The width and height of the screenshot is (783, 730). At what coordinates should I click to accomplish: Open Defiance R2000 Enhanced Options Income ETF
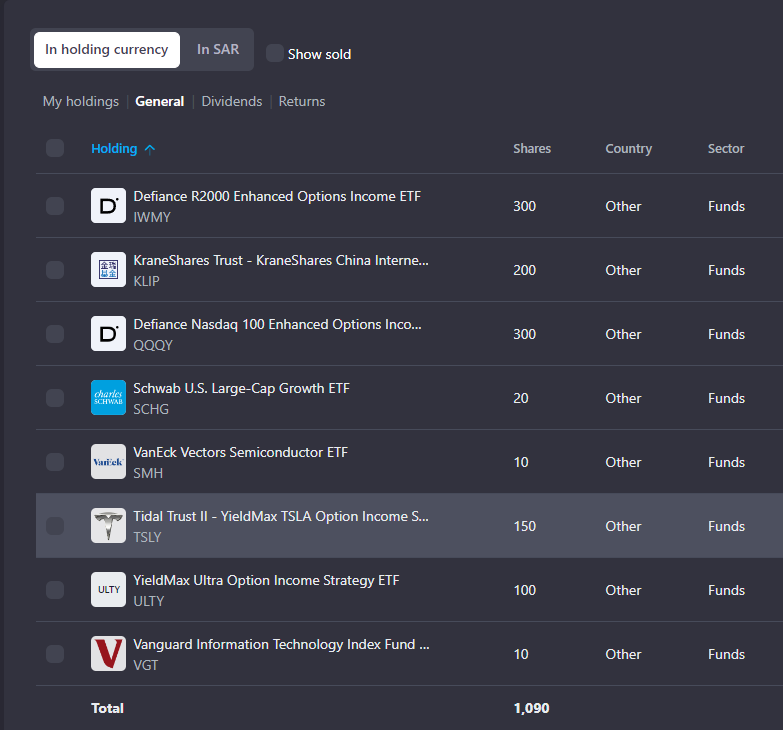pos(277,196)
